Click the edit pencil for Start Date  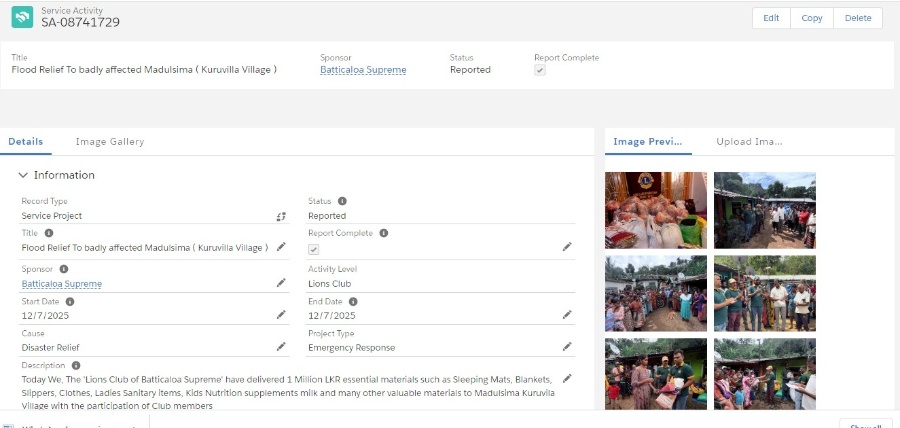tap(281, 315)
